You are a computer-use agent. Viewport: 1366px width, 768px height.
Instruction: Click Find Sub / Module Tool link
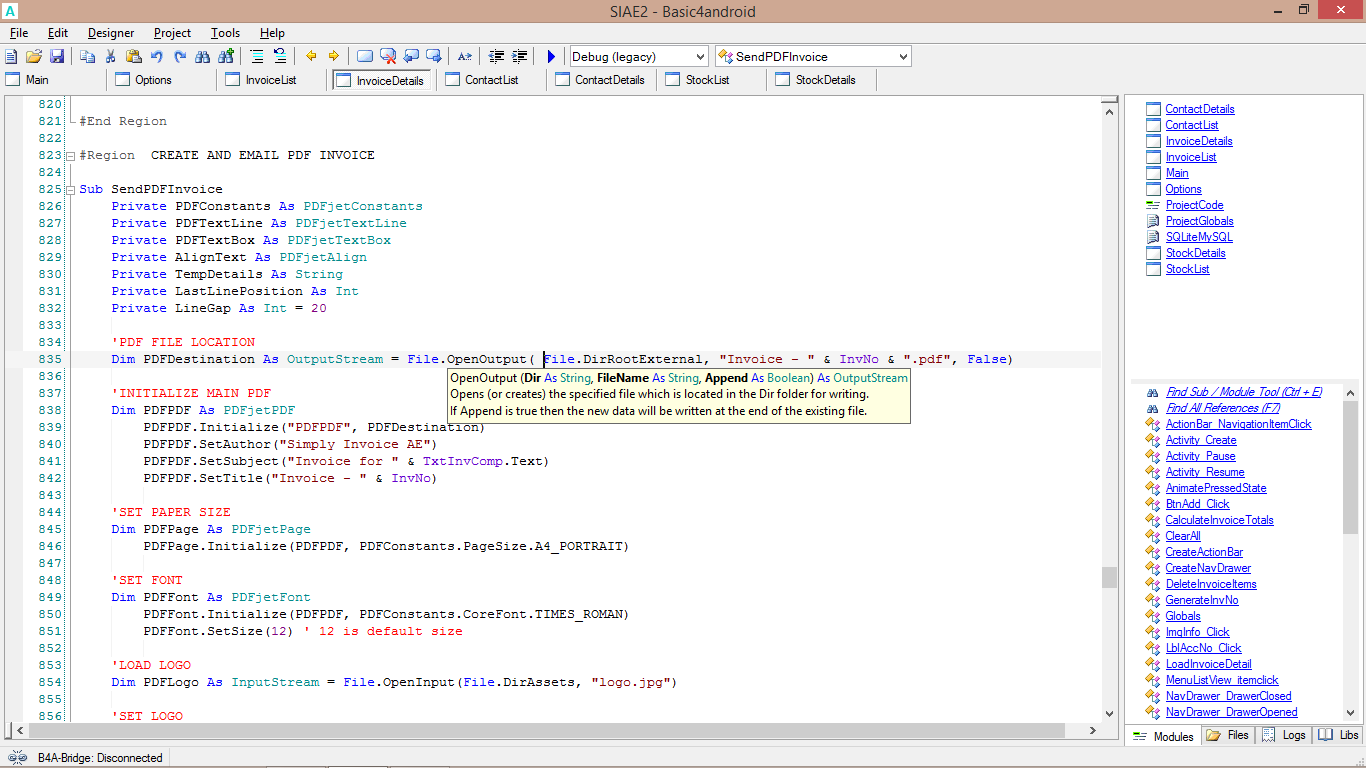click(x=1243, y=392)
